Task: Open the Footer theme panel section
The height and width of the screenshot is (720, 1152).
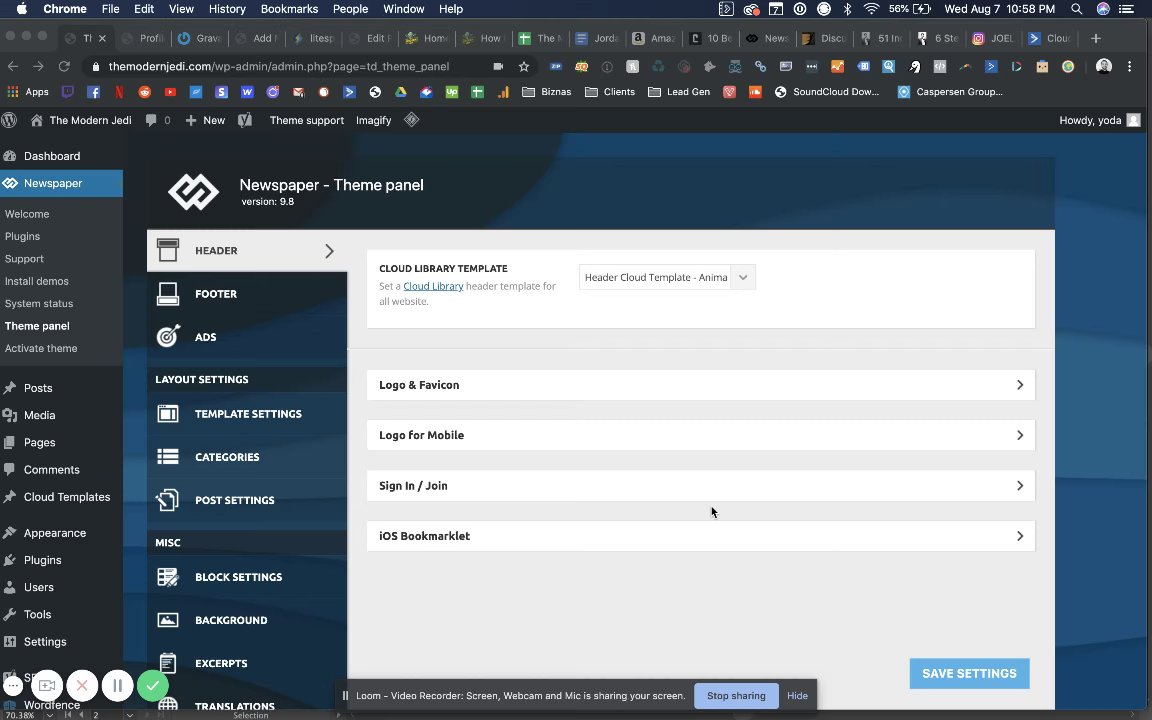Action: tap(247, 294)
